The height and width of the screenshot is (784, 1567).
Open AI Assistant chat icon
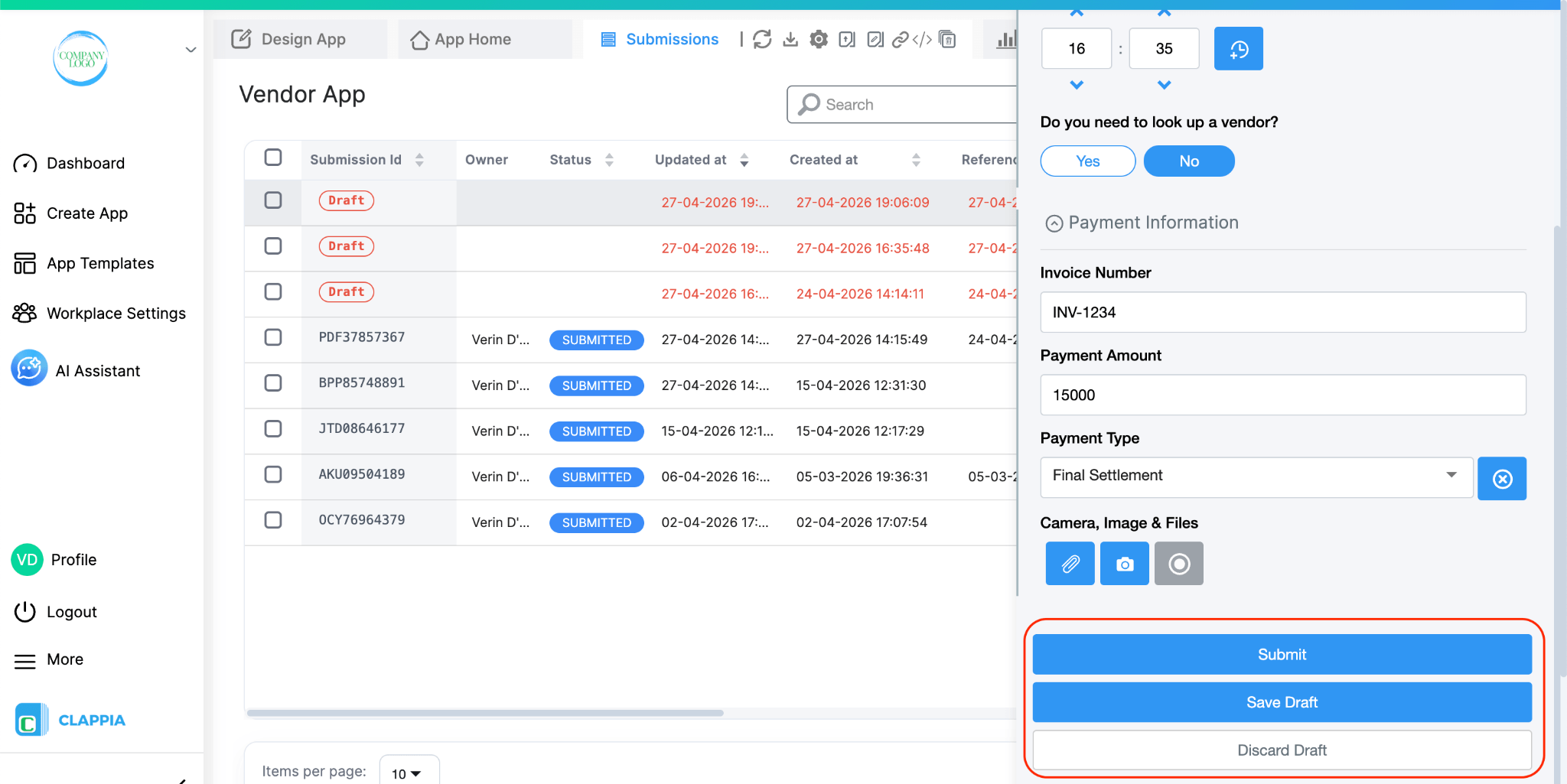click(29, 369)
